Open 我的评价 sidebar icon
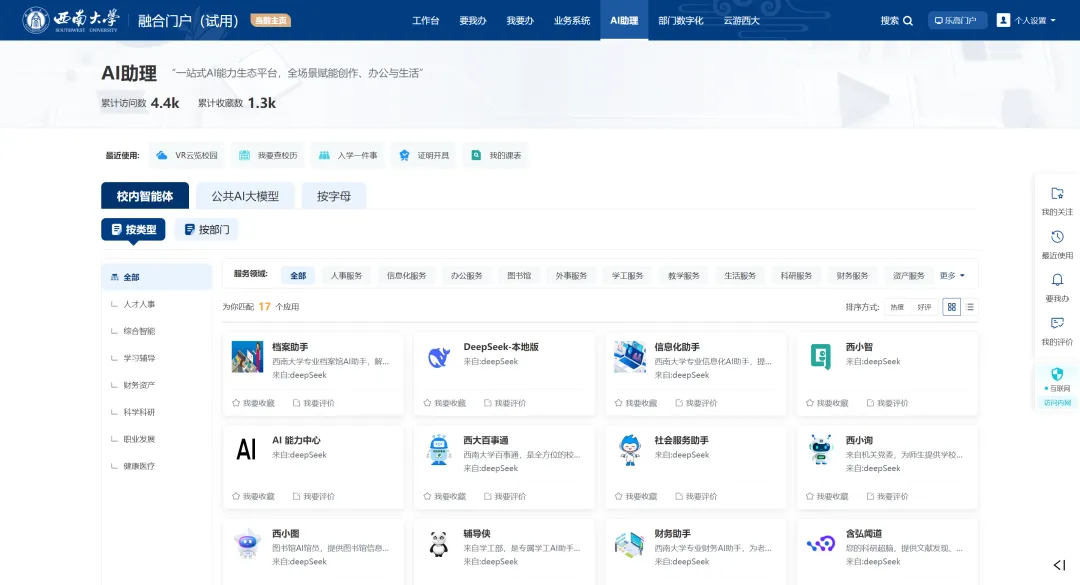 [x=1057, y=324]
